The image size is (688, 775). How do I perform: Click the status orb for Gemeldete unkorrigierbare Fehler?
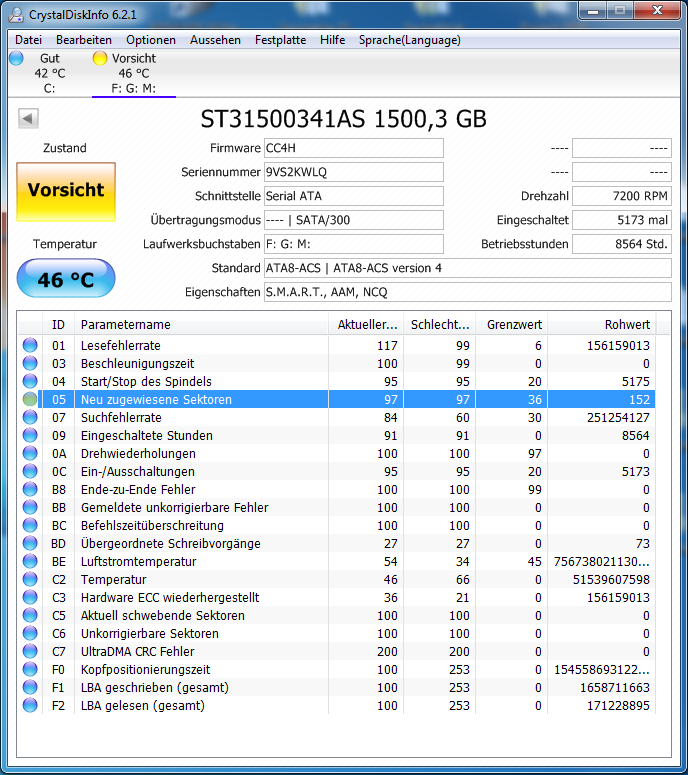(x=30, y=507)
